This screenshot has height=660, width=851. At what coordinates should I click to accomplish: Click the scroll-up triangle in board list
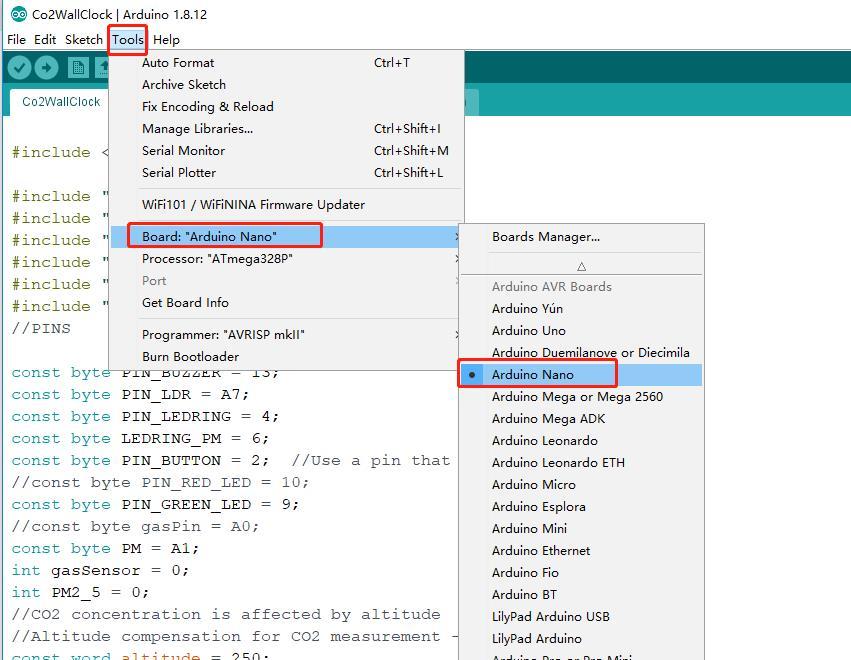click(x=581, y=266)
